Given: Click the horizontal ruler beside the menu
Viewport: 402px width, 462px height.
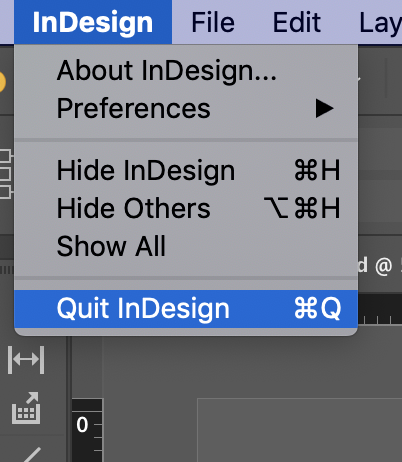Looking at the screenshot, I should (380, 309).
